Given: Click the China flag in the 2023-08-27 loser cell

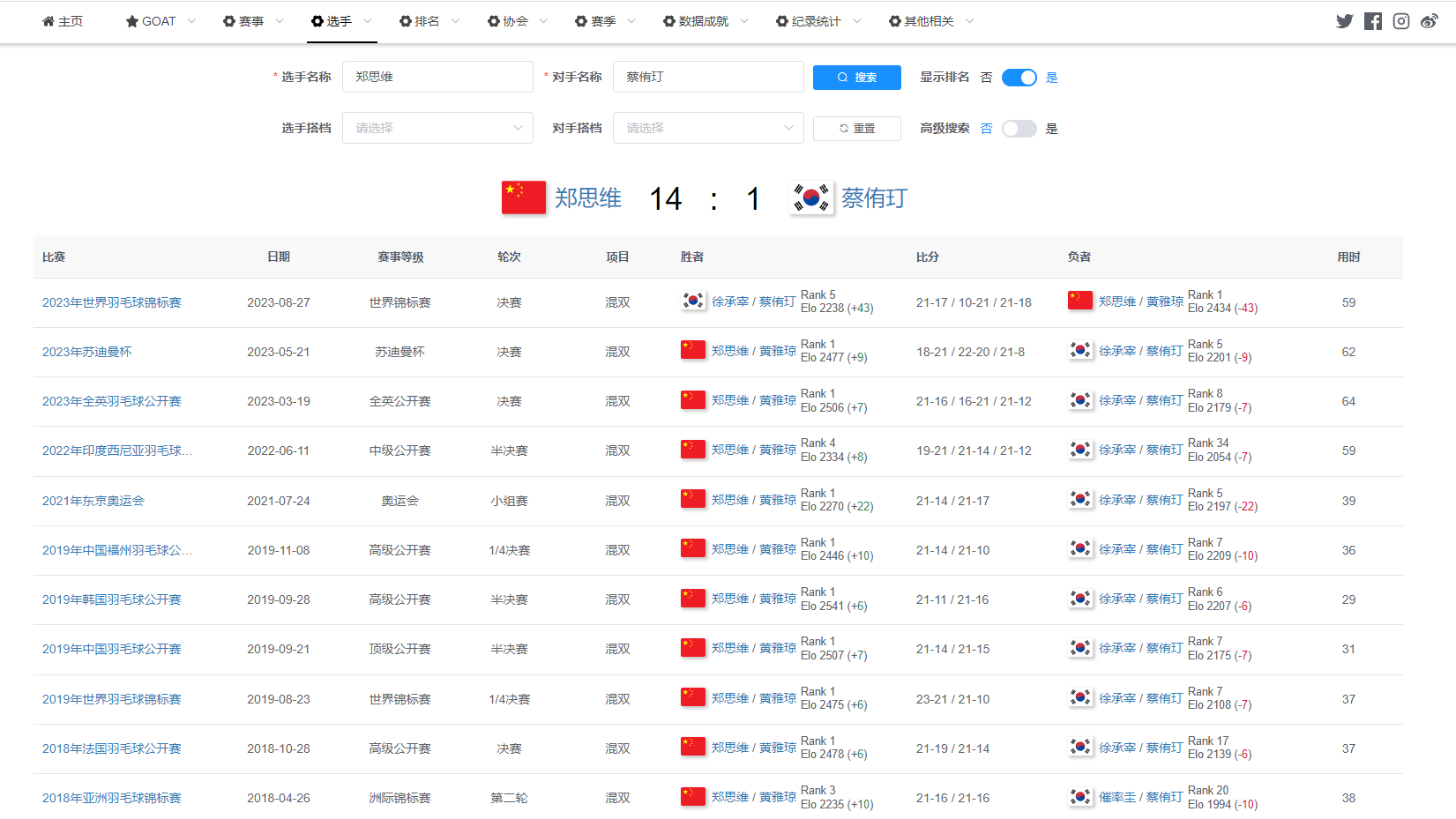Looking at the screenshot, I should [x=1080, y=301].
